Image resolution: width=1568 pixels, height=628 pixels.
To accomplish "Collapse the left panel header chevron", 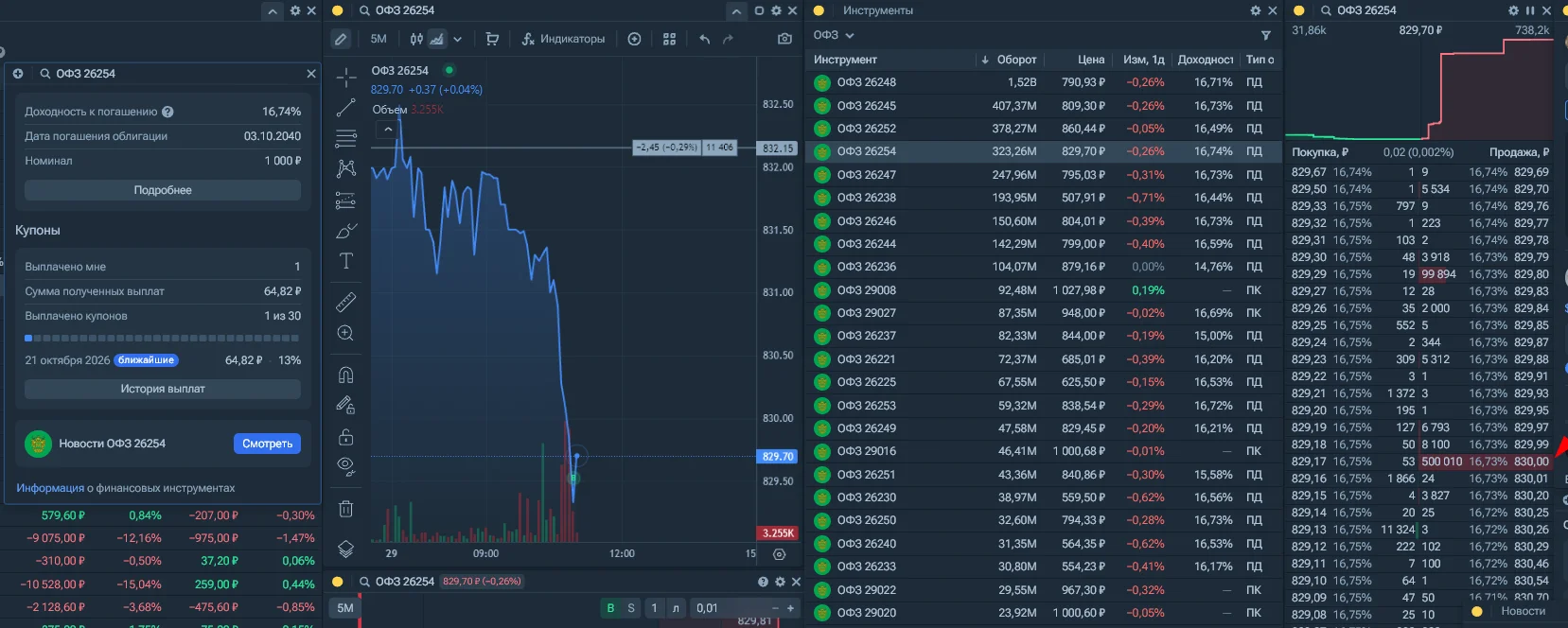I will pos(273,10).
